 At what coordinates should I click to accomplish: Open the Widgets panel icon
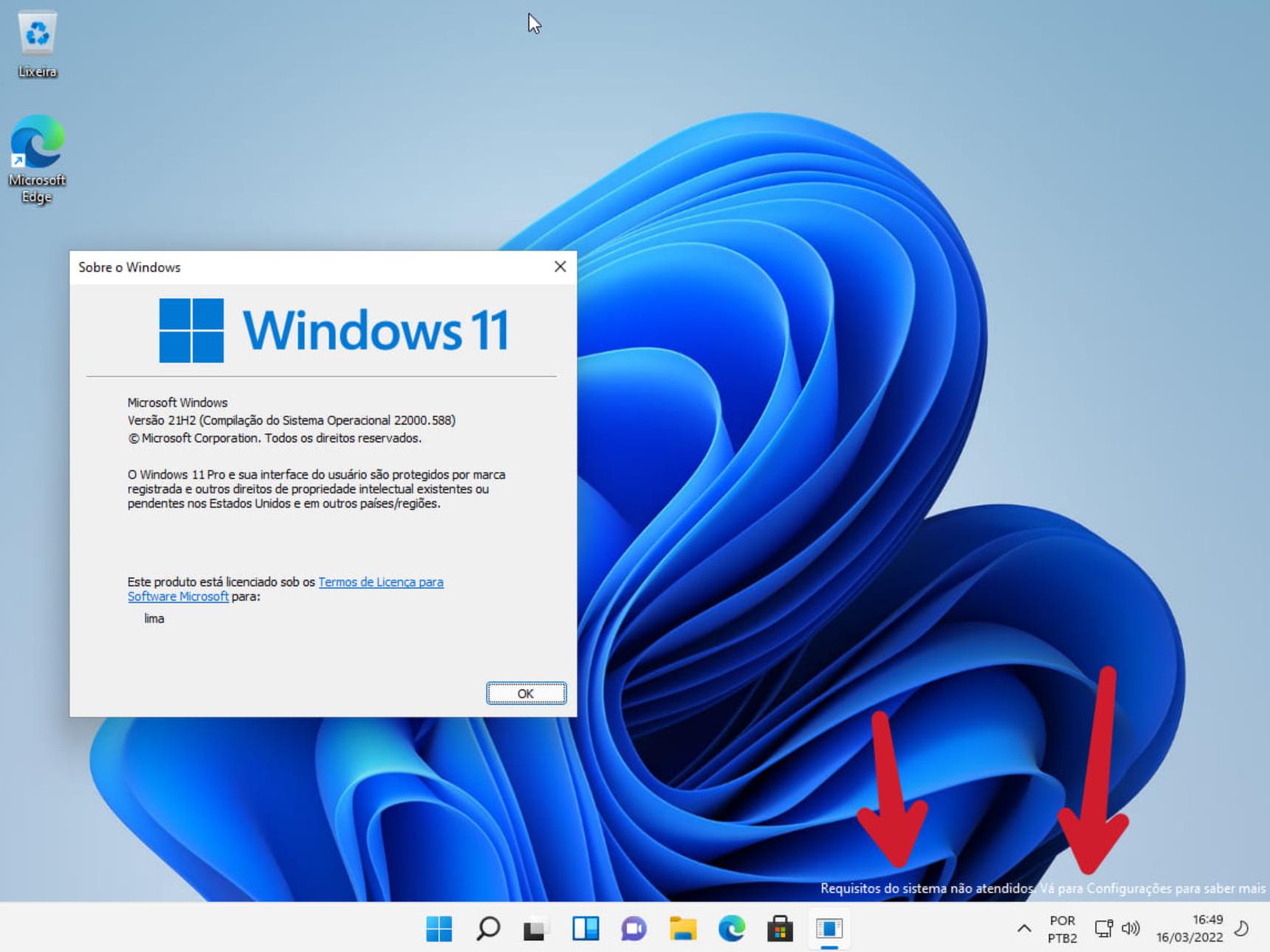tap(586, 928)
